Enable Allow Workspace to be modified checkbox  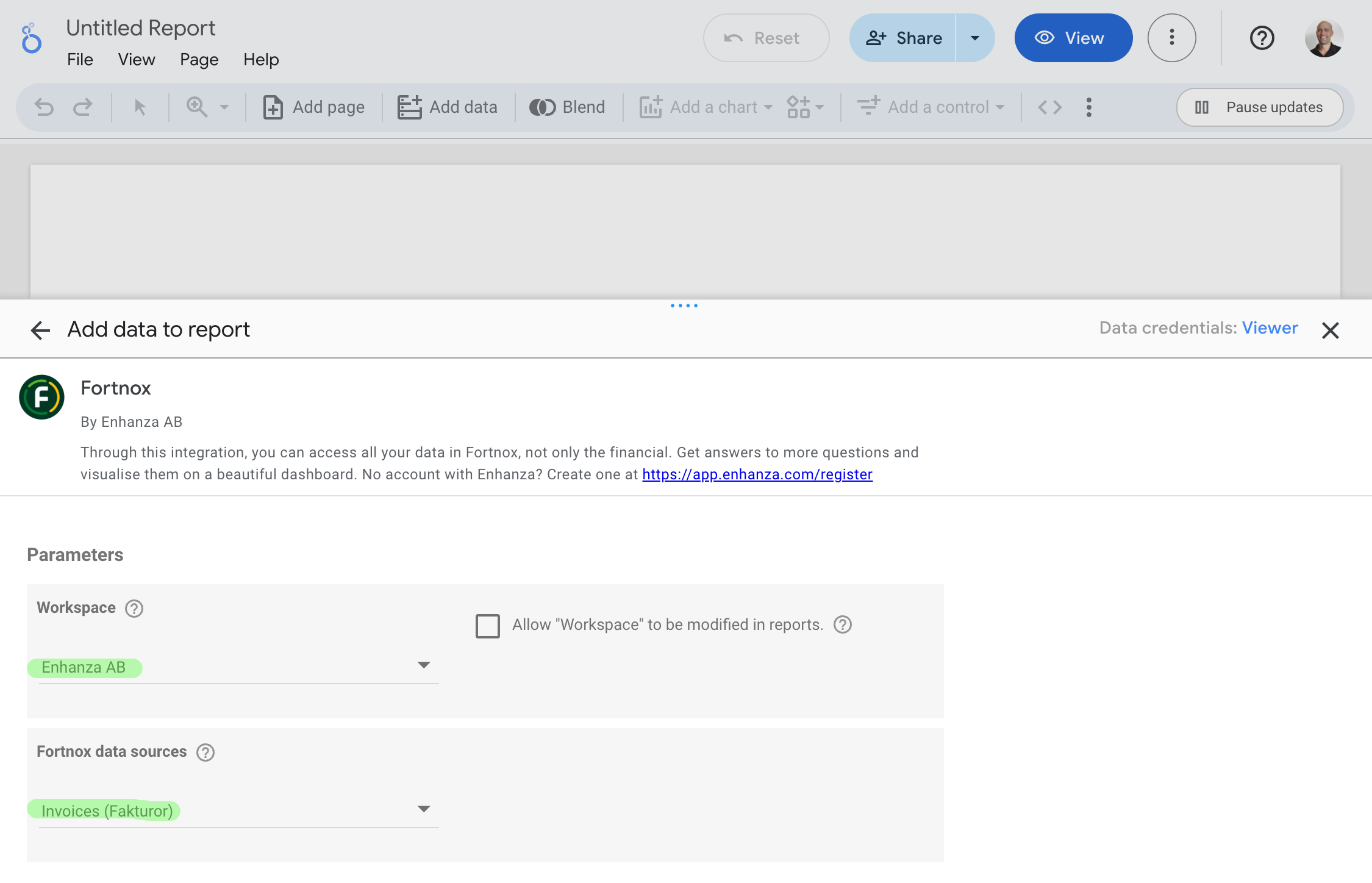[x=488, y=626]
